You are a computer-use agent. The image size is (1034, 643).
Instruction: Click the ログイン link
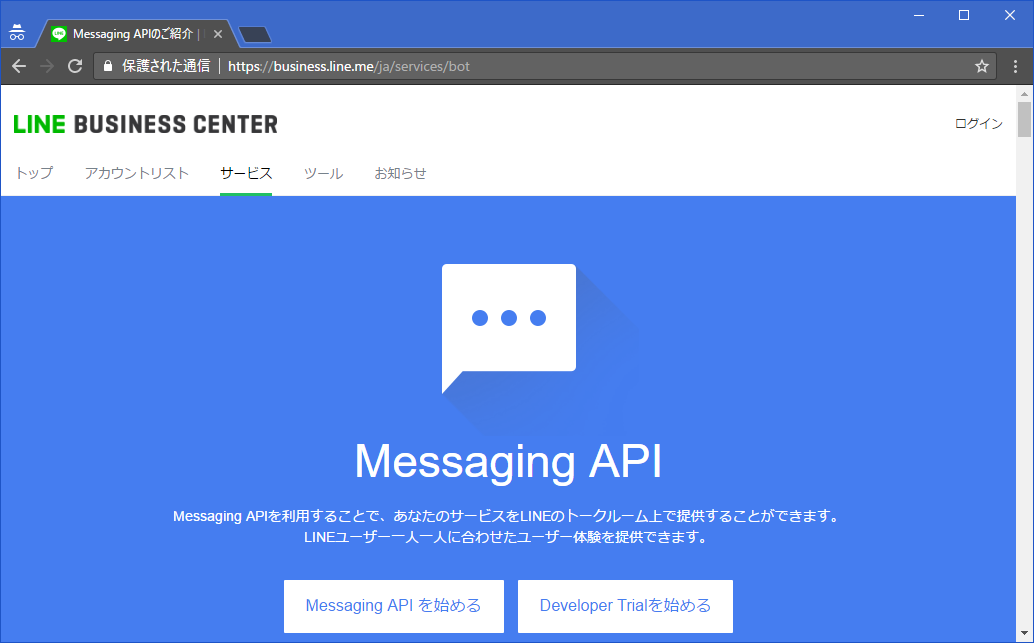(x=978, y=124)
